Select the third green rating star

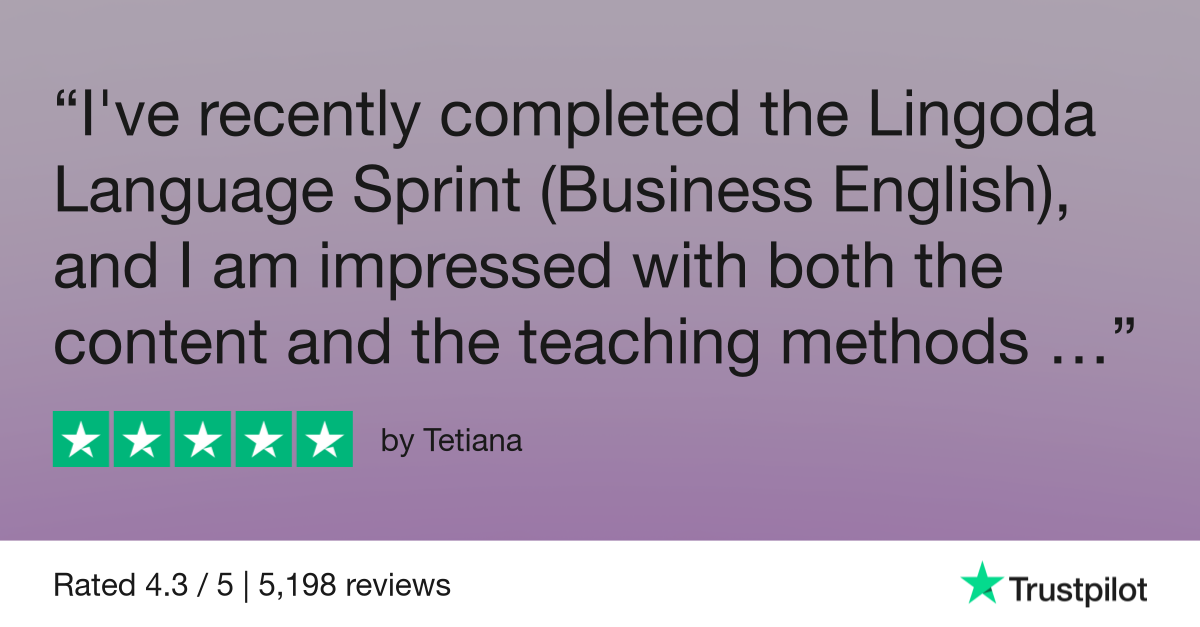[x=203, y=439]
